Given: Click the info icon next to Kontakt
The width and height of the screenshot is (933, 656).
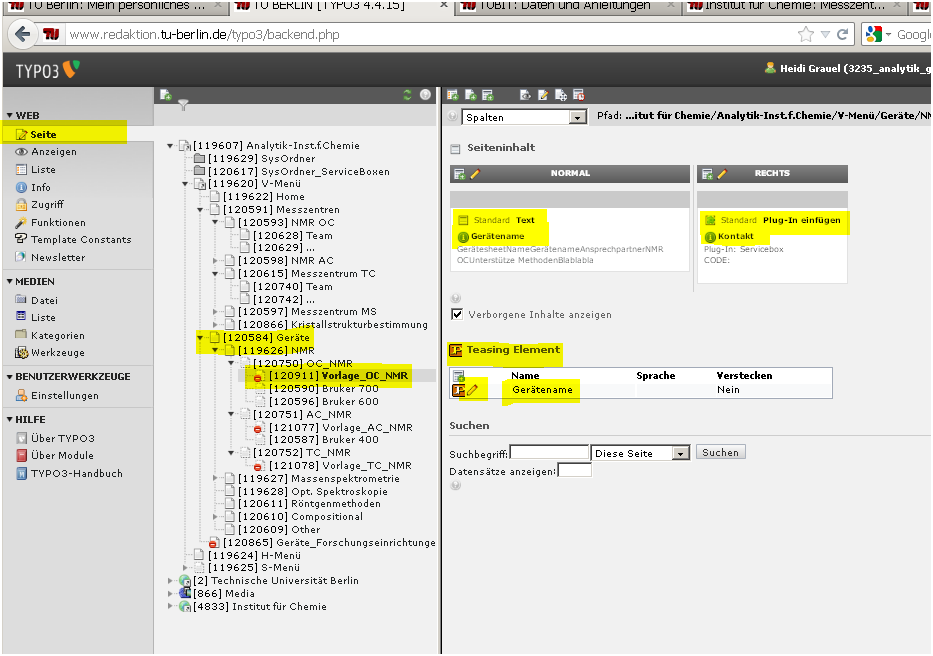Looking at the screenshot, I should tap(710, 236).
